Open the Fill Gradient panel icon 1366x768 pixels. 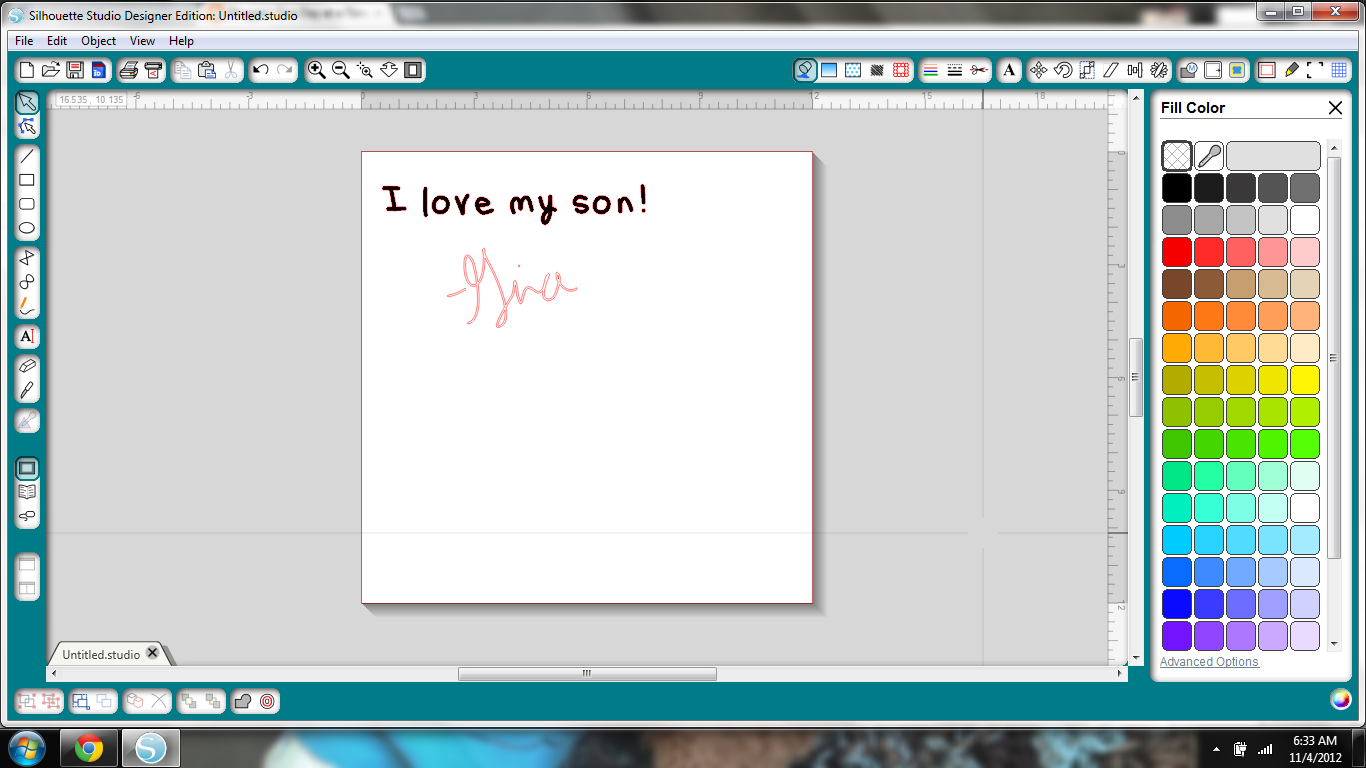[829, 70]
